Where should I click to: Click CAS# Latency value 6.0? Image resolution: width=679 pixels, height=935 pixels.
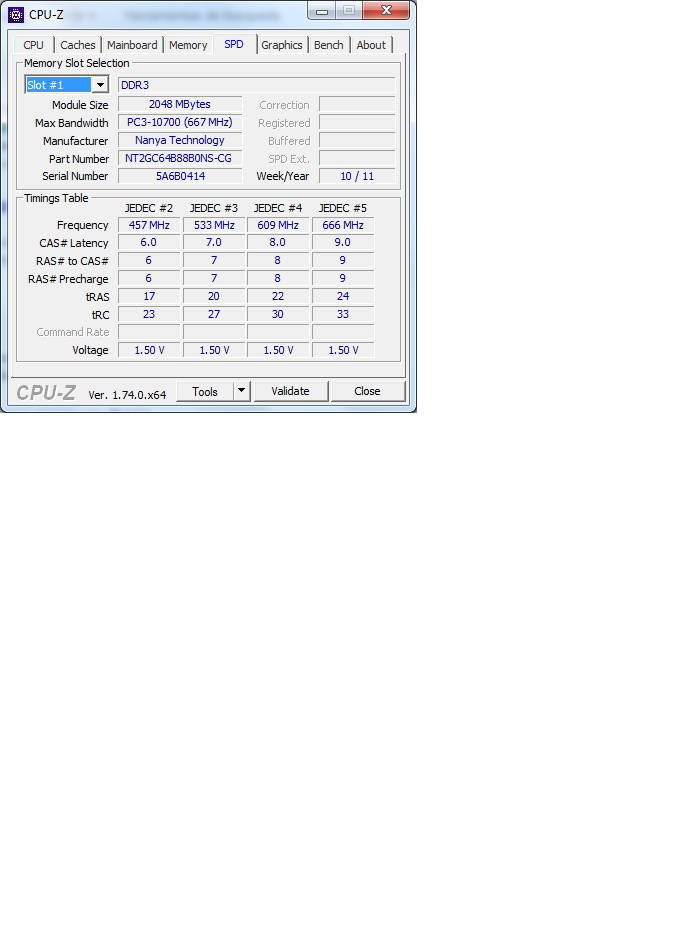(149, 243)
